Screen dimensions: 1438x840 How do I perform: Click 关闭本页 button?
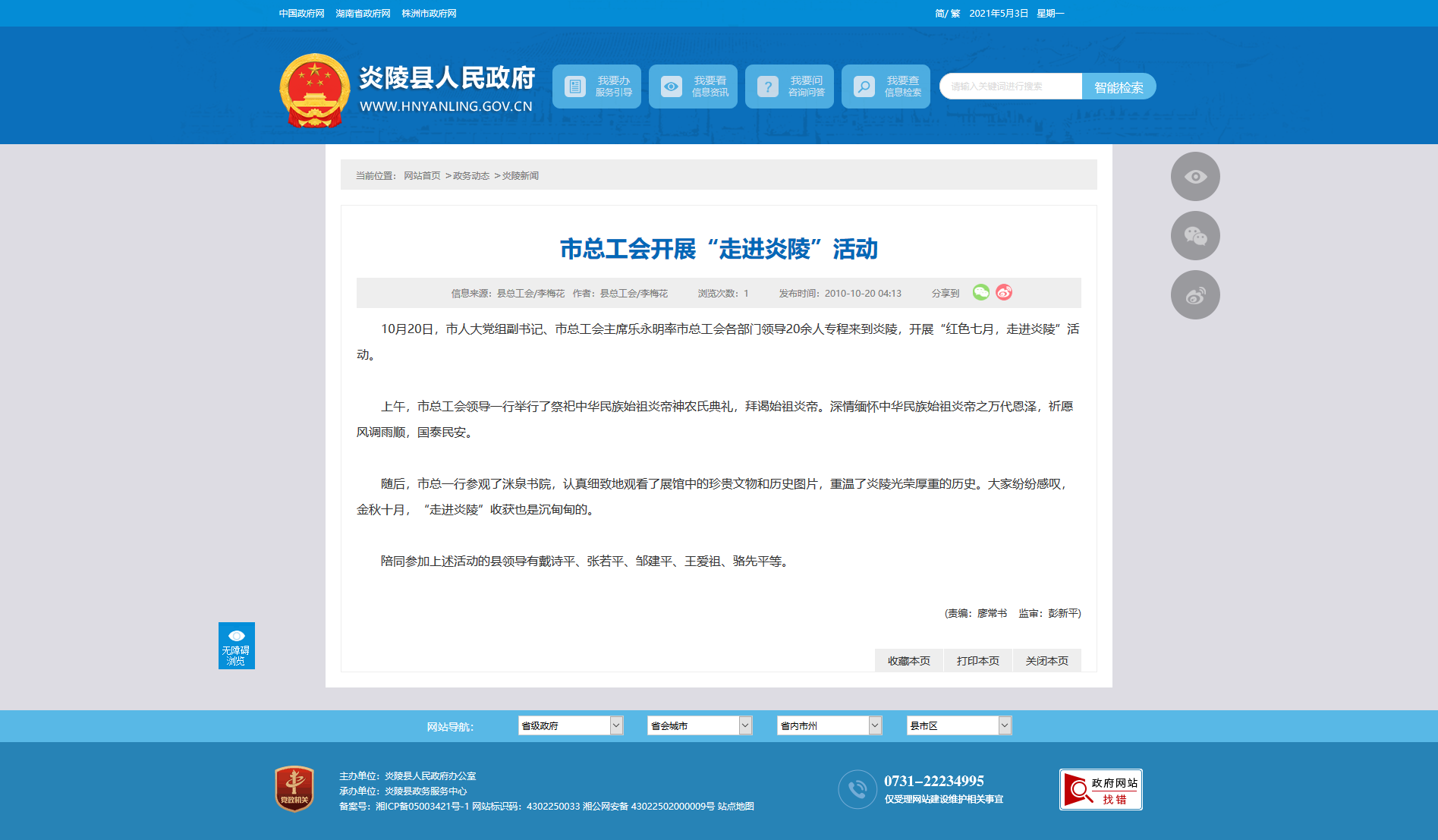pyautogui.click(x=1047, y=661)
